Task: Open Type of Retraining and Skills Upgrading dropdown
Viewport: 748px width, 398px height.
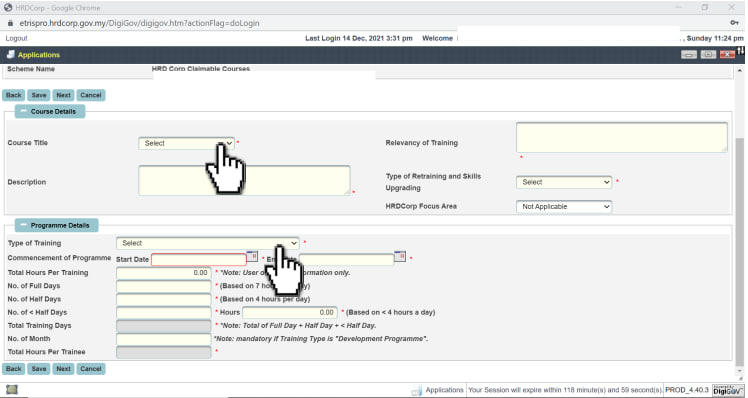Action: [x=564, y=182]
